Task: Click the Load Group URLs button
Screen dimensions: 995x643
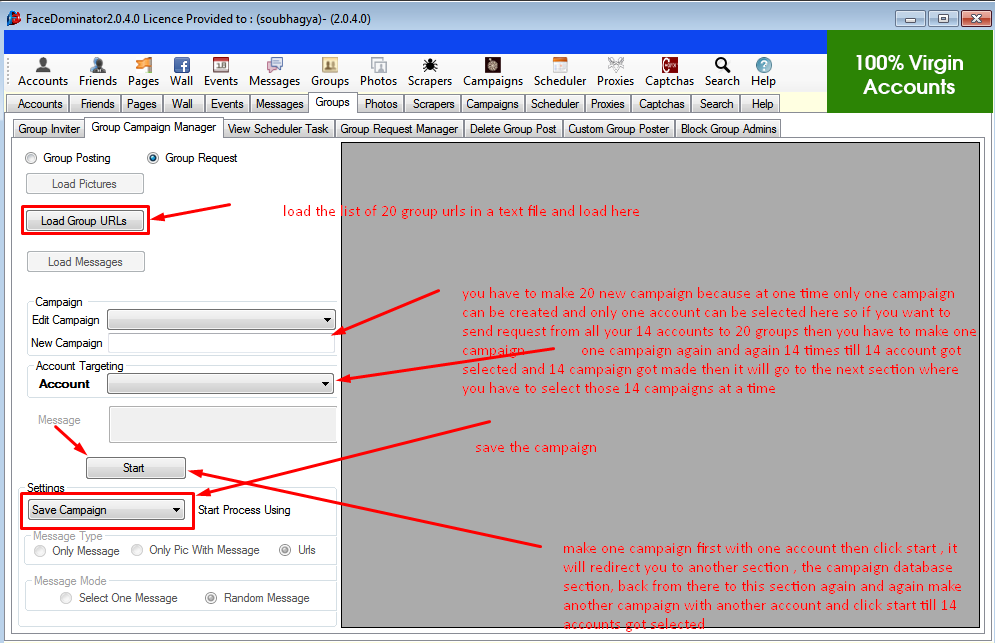Action: [84, 221]
